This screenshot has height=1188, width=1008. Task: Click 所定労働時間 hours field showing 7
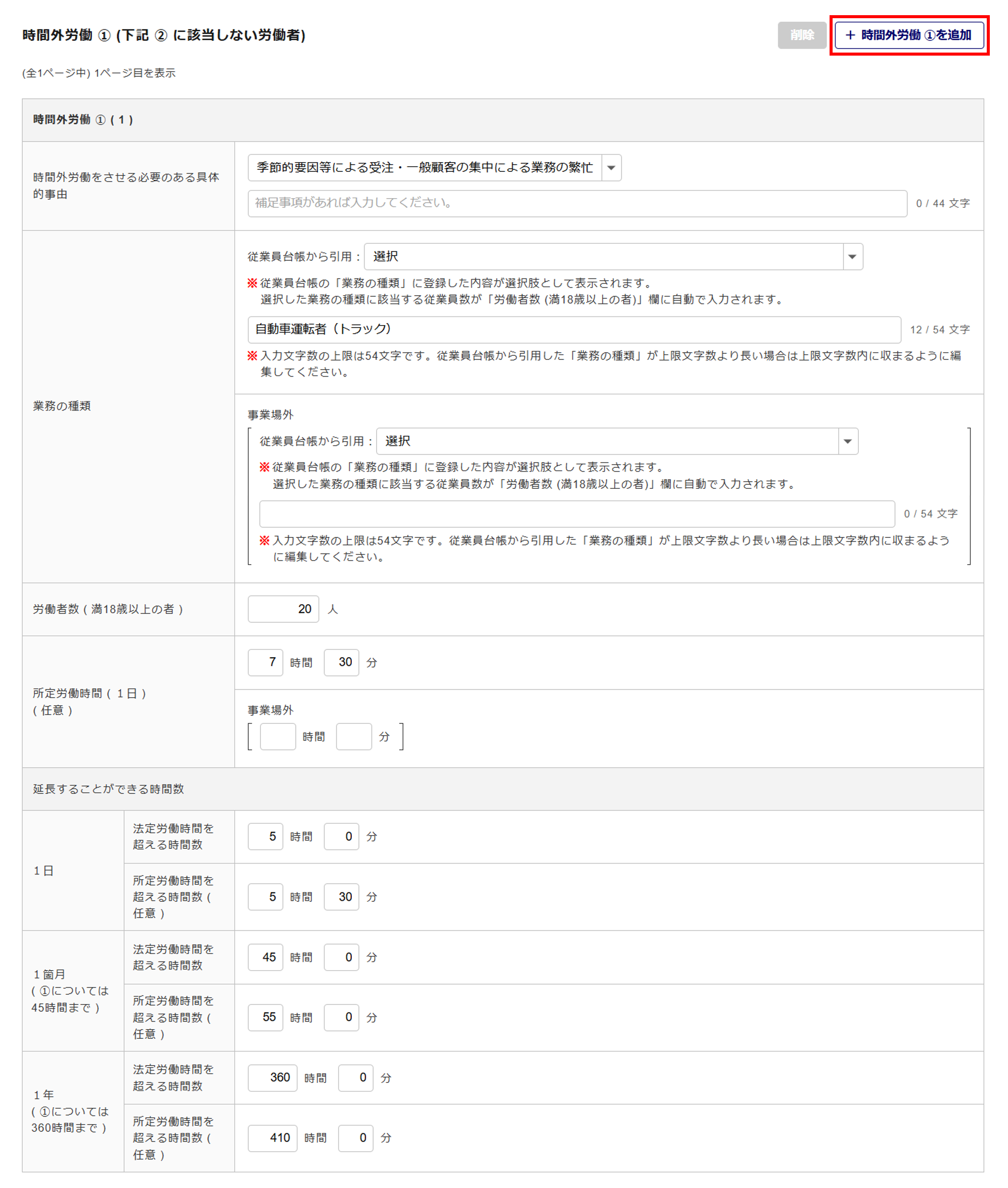[x=265, y=662]
